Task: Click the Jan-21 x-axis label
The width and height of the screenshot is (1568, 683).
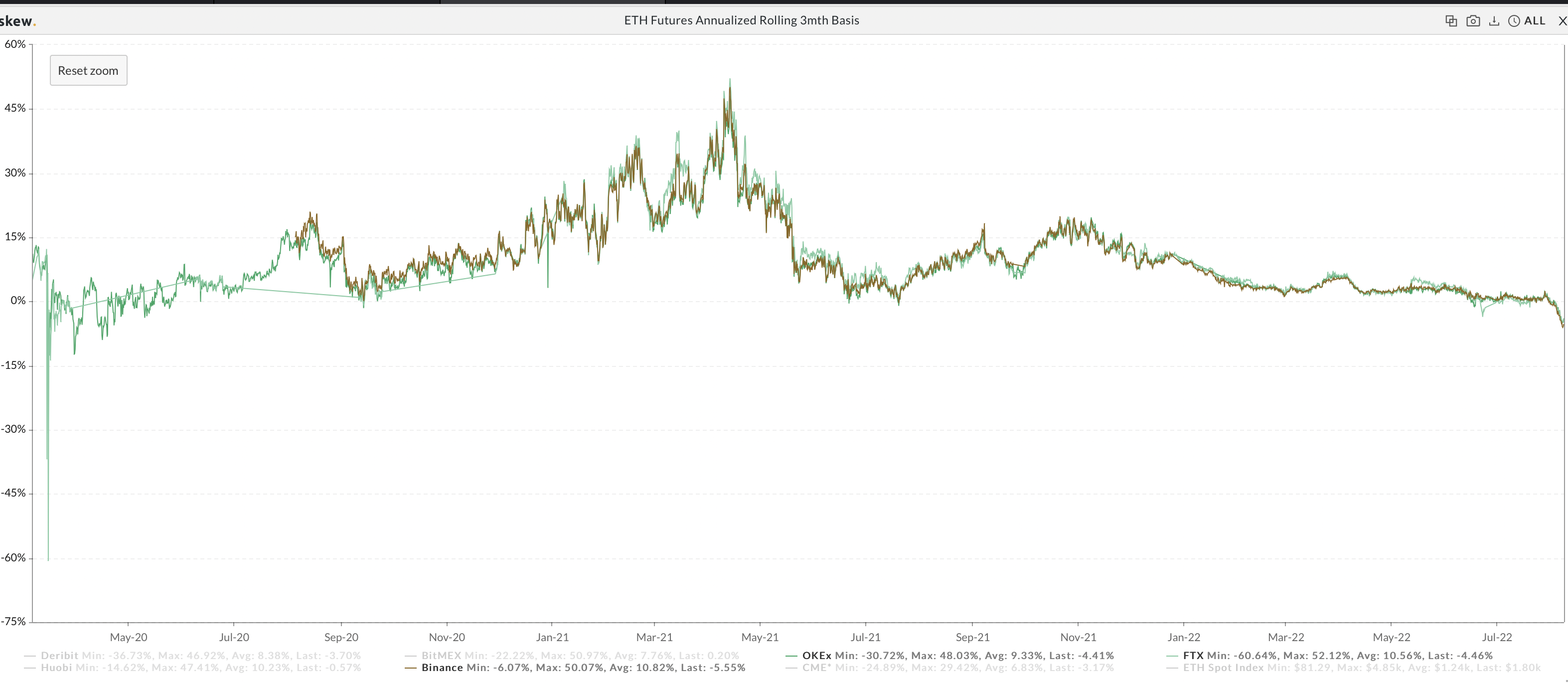Action: [x=552, y=637]
